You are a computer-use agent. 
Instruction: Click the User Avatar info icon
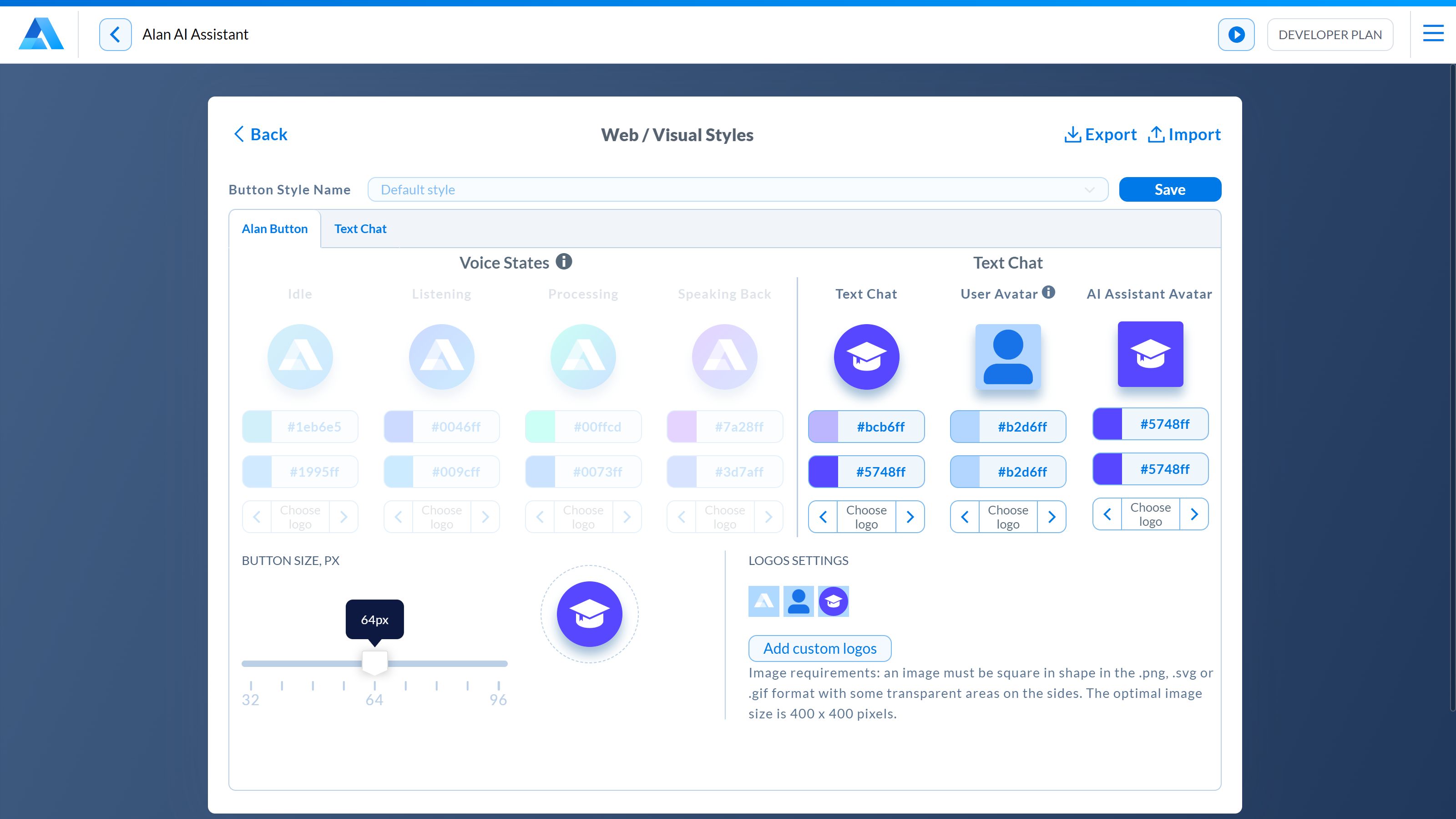point(1048,292)
